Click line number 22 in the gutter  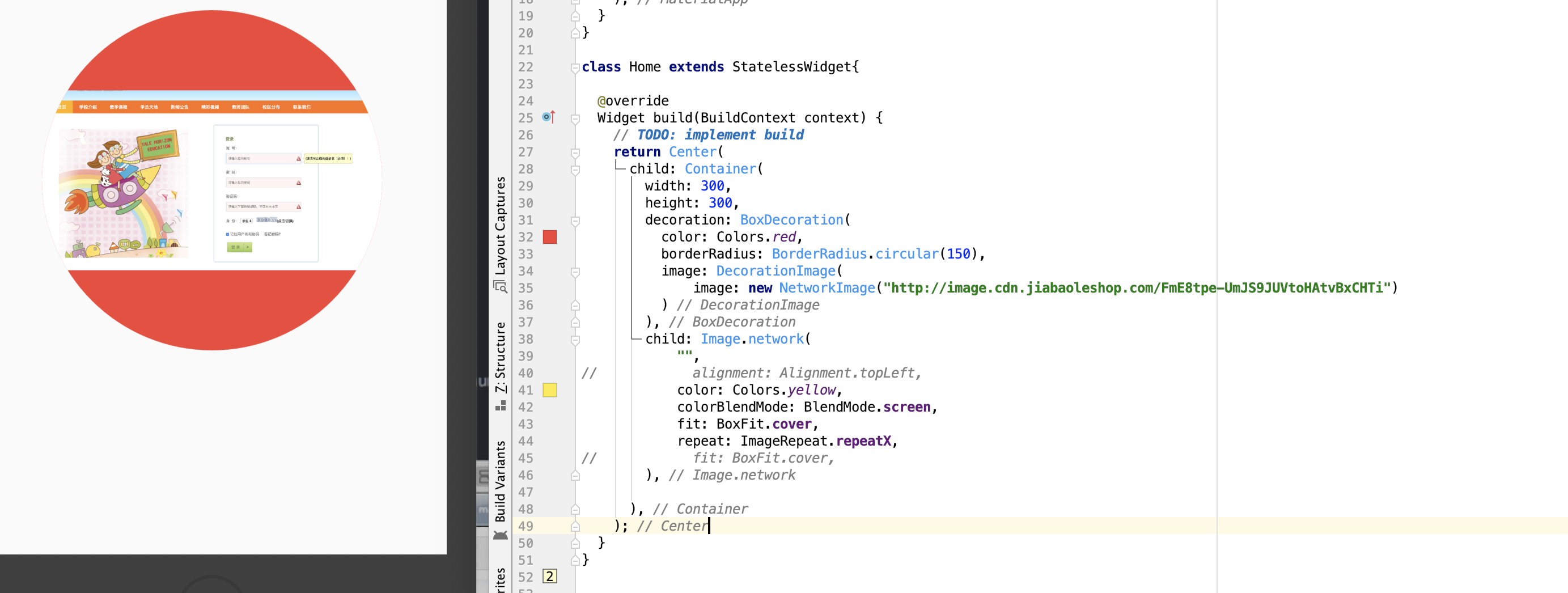tap(526, 67)
